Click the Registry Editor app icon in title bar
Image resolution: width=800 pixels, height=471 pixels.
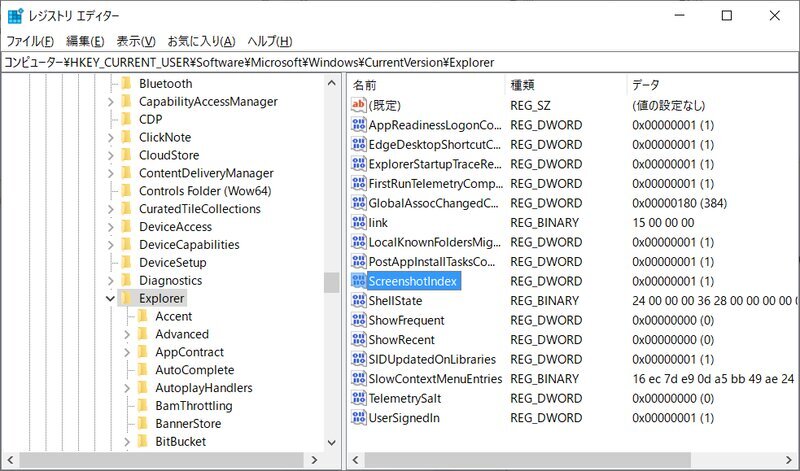(16, 16)
